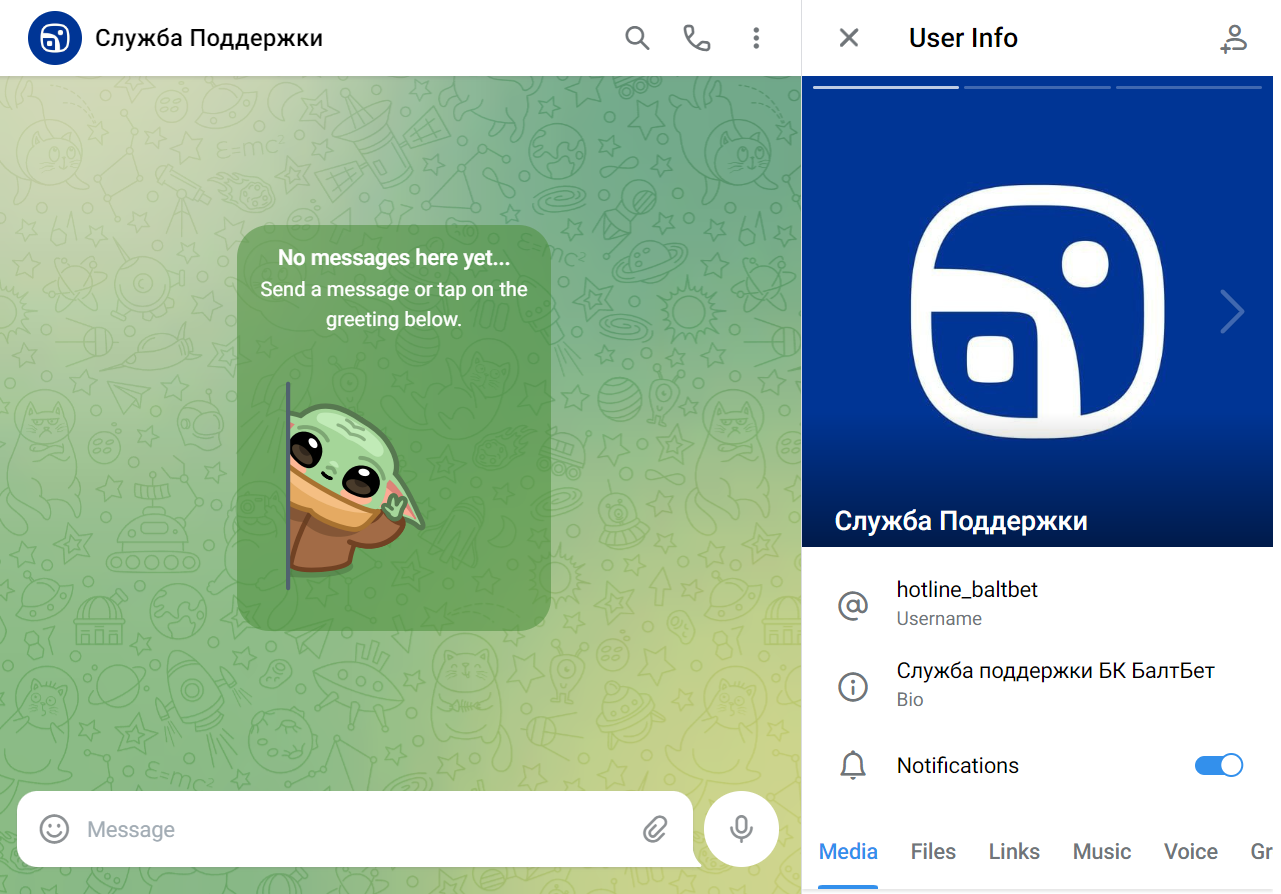Open the three-dot chat options menu
Image resolution: width=1281 pixels, height=894 pixels.
756,38
